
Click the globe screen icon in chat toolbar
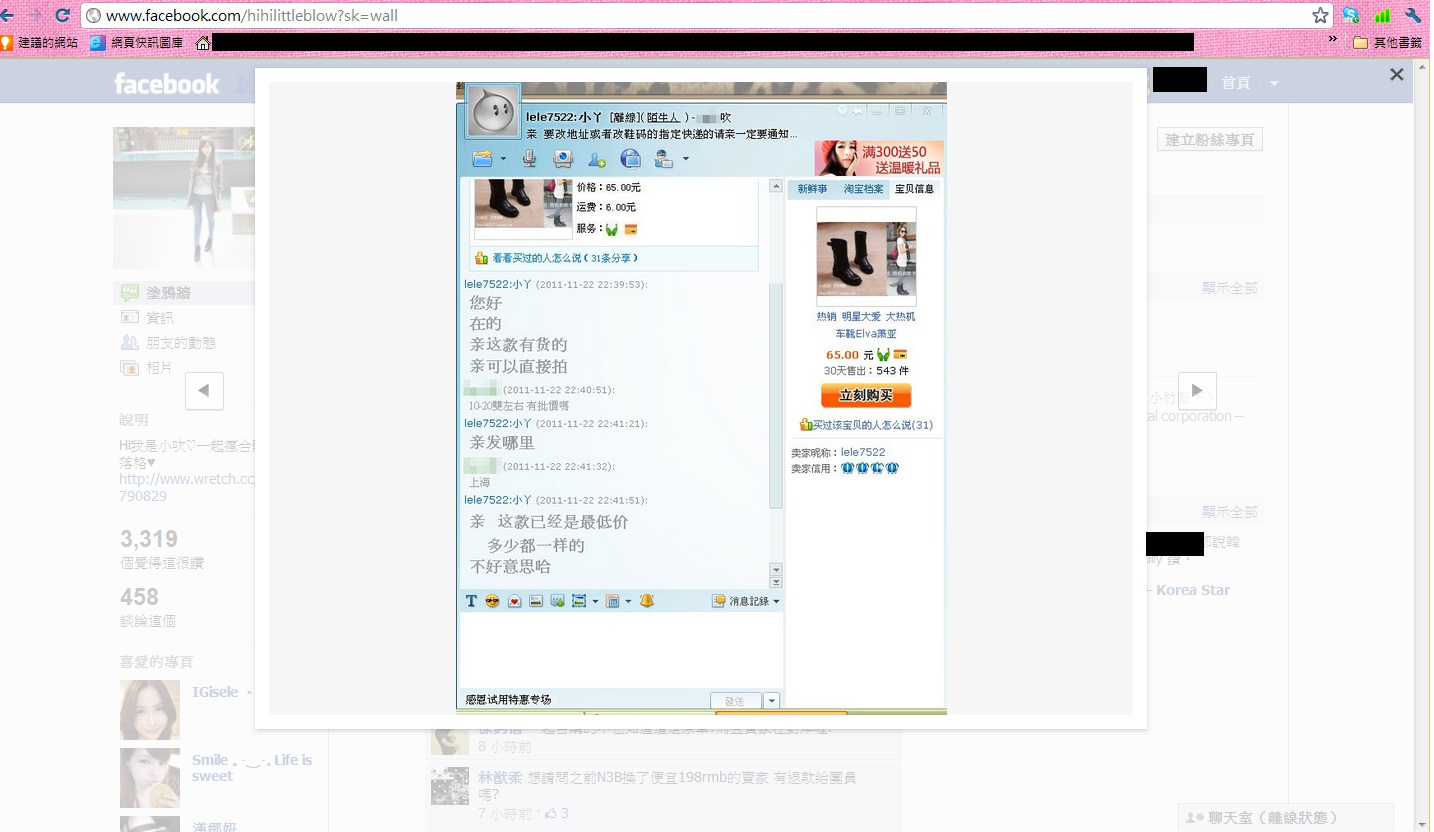(x=630, y=159)
